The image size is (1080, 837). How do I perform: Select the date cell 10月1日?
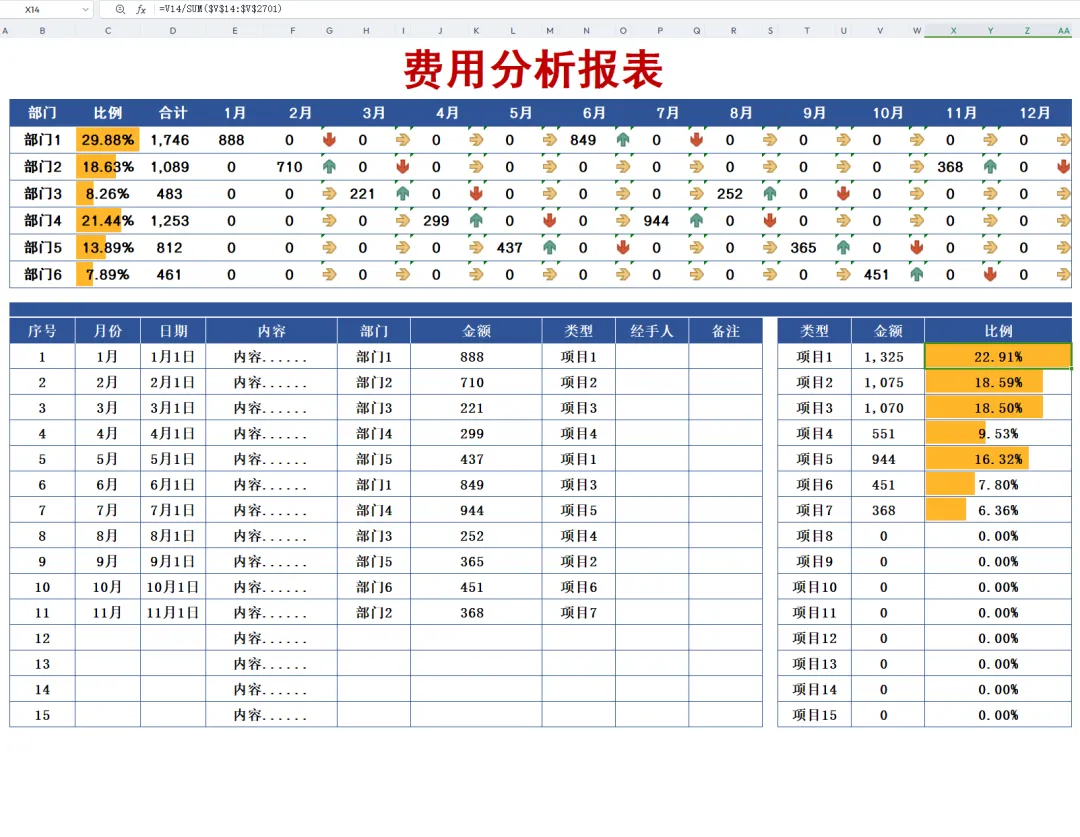(173, 587)
